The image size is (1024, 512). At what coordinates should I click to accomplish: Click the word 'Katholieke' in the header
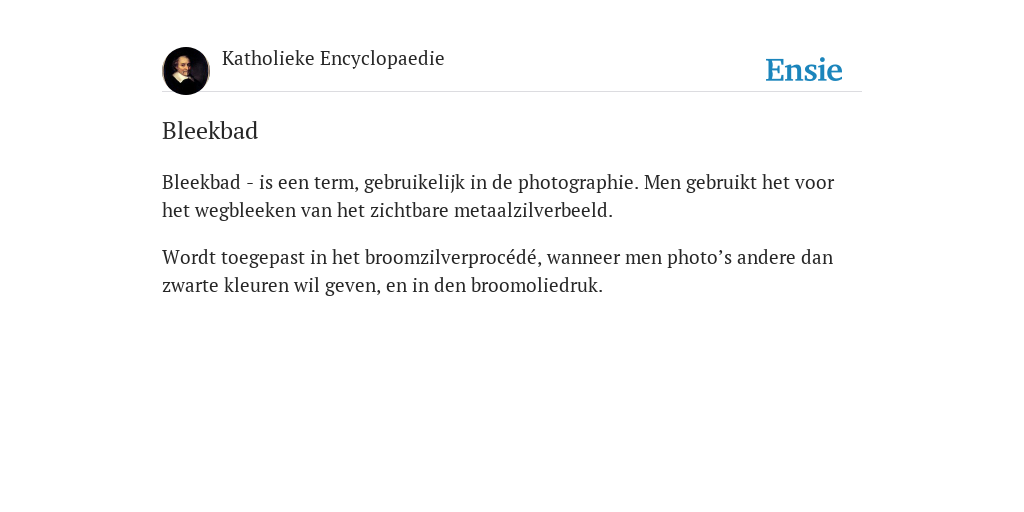268,59
